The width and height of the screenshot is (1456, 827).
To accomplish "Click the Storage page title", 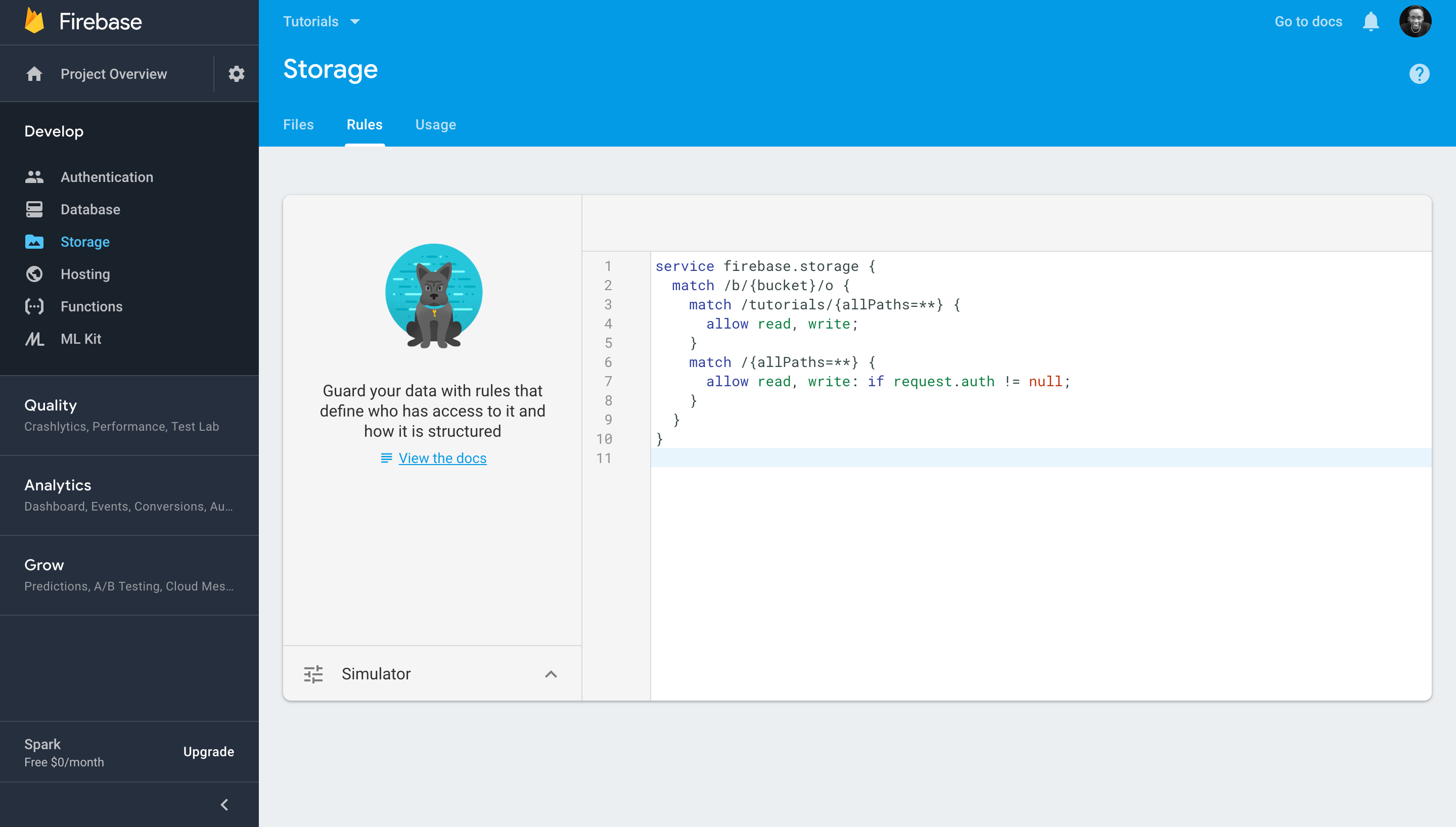I will (331, 69).
